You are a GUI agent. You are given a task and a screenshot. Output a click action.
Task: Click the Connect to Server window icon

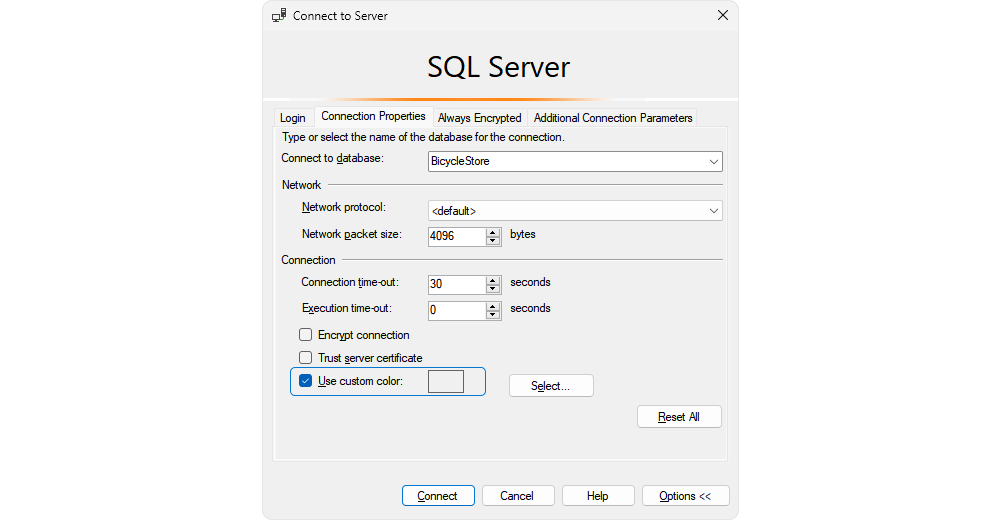[279, 15]
